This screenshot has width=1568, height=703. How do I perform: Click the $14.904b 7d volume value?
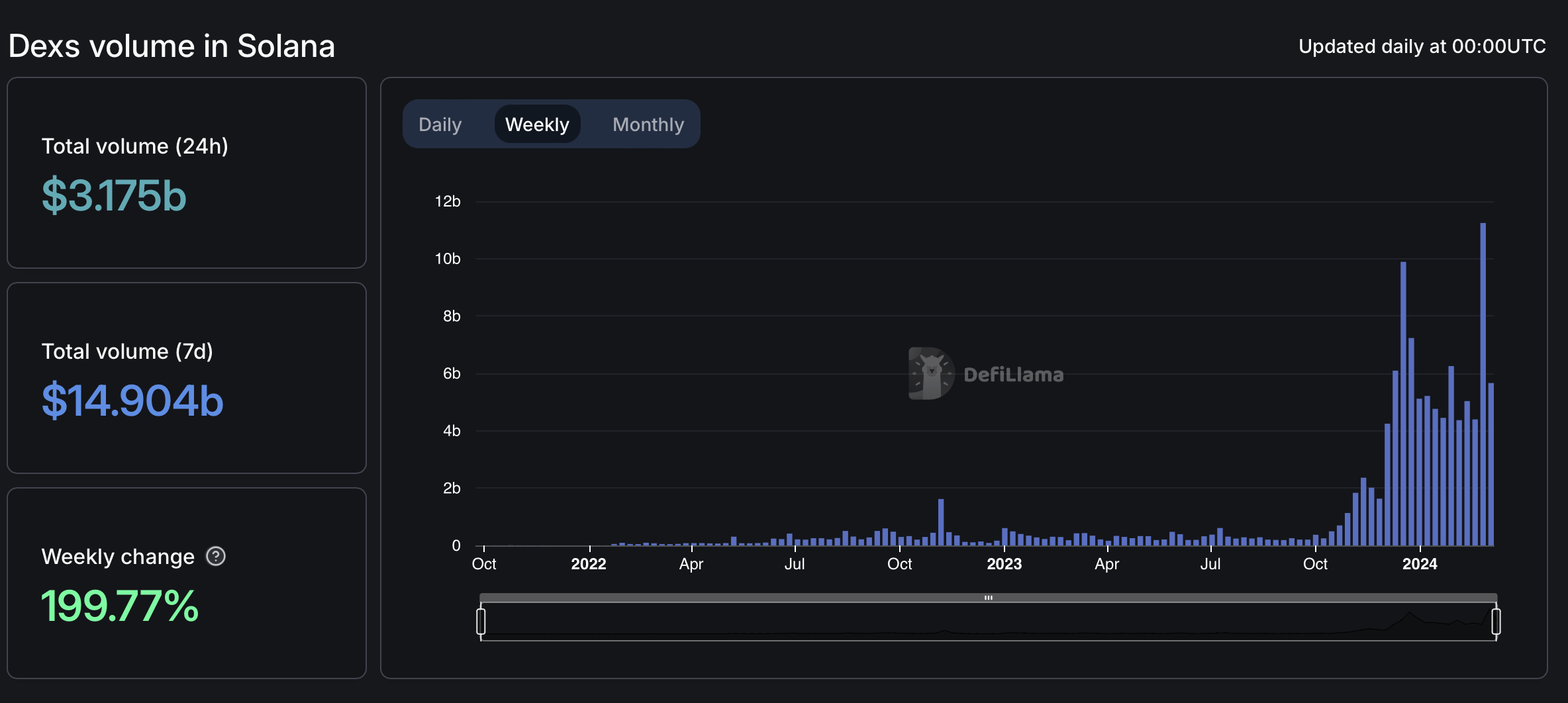point(132,401)
